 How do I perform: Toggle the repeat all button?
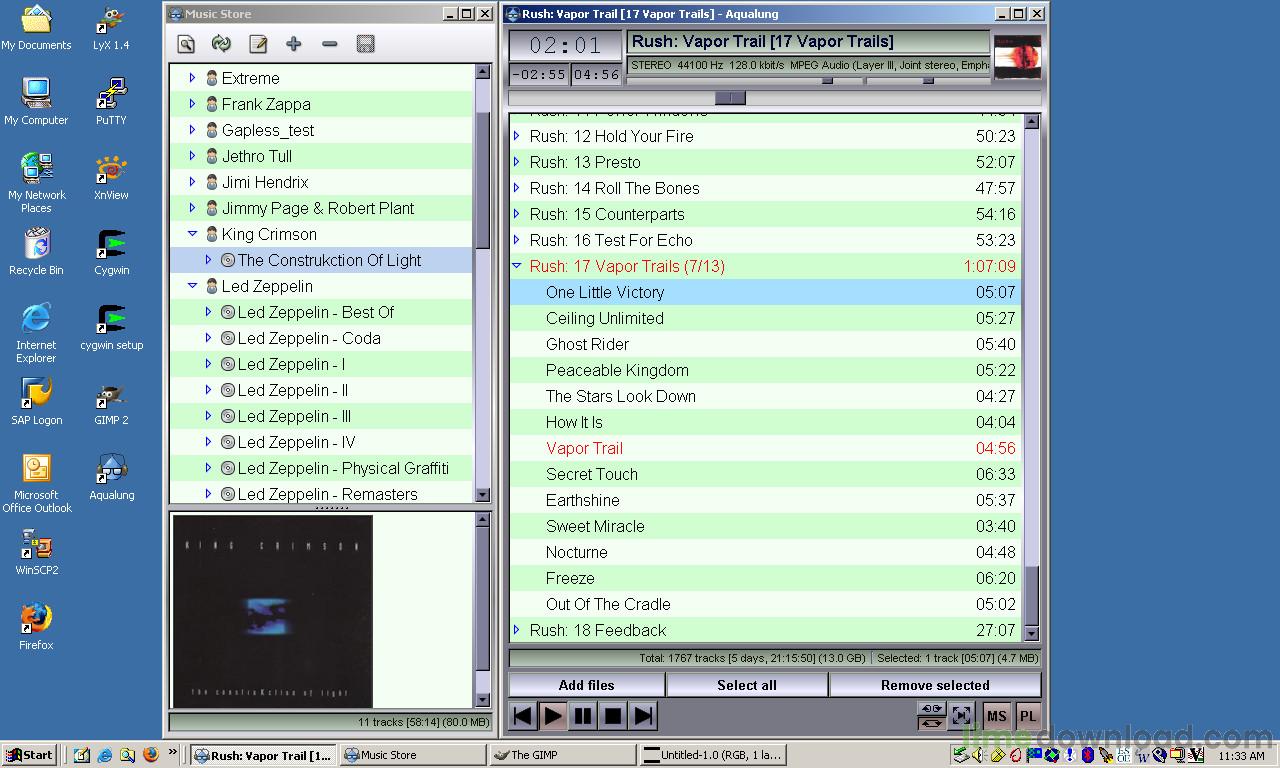click(x=931, y=722)
